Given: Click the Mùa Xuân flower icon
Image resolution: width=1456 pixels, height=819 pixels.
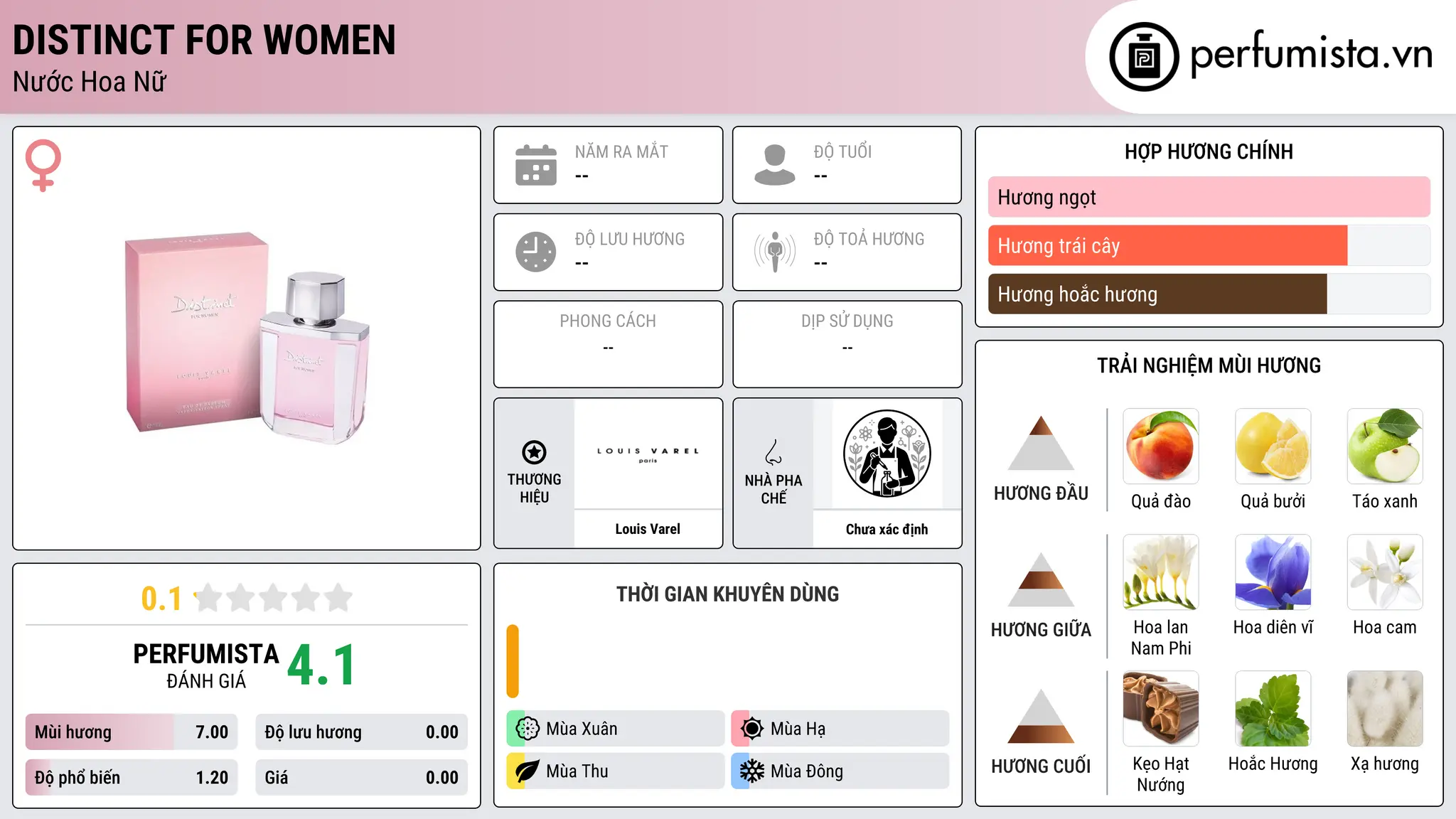Looking at the screenshot, I should (527, 729).
